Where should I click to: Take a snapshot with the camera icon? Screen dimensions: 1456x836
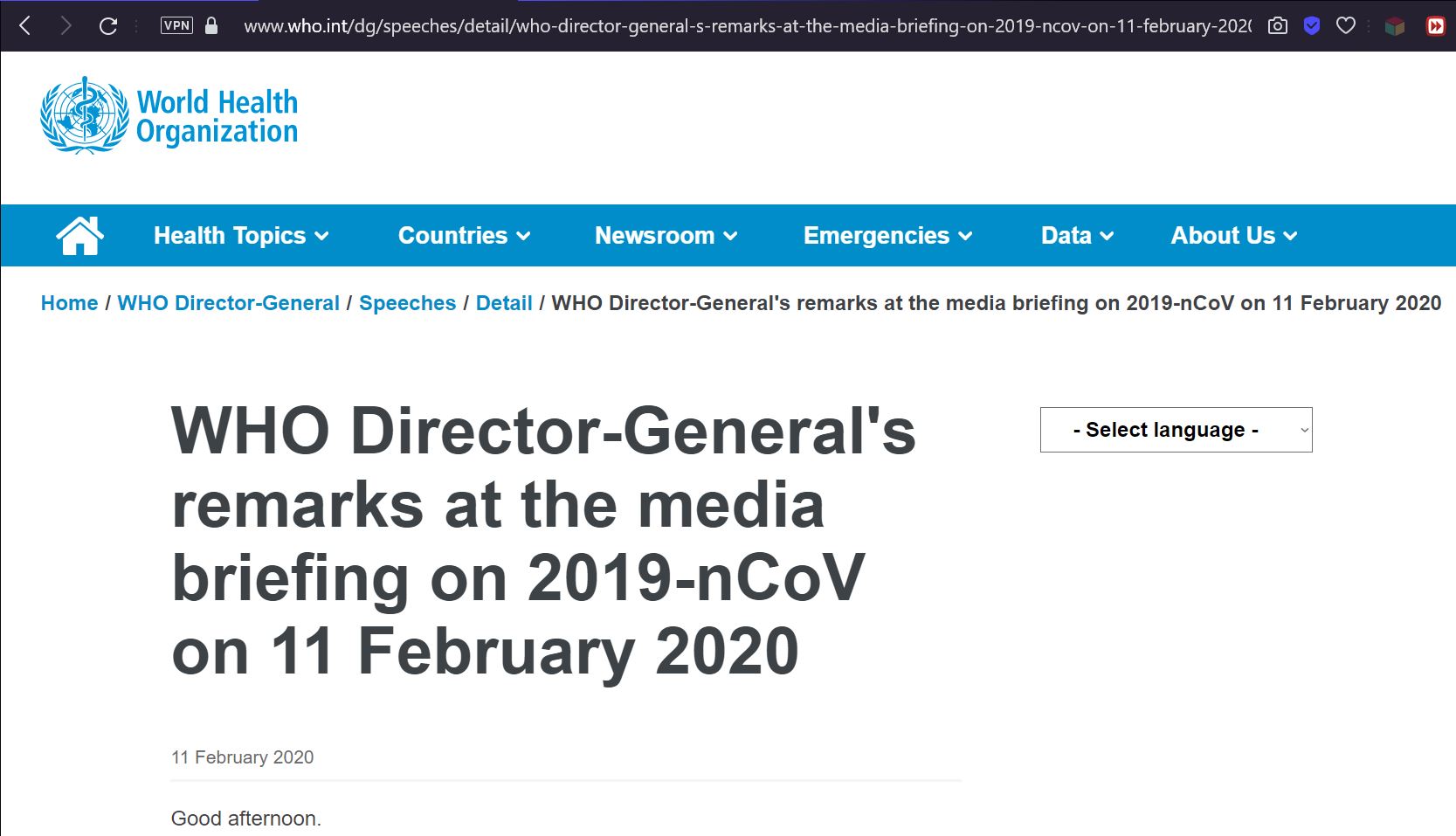click(x=1278, y=25)
